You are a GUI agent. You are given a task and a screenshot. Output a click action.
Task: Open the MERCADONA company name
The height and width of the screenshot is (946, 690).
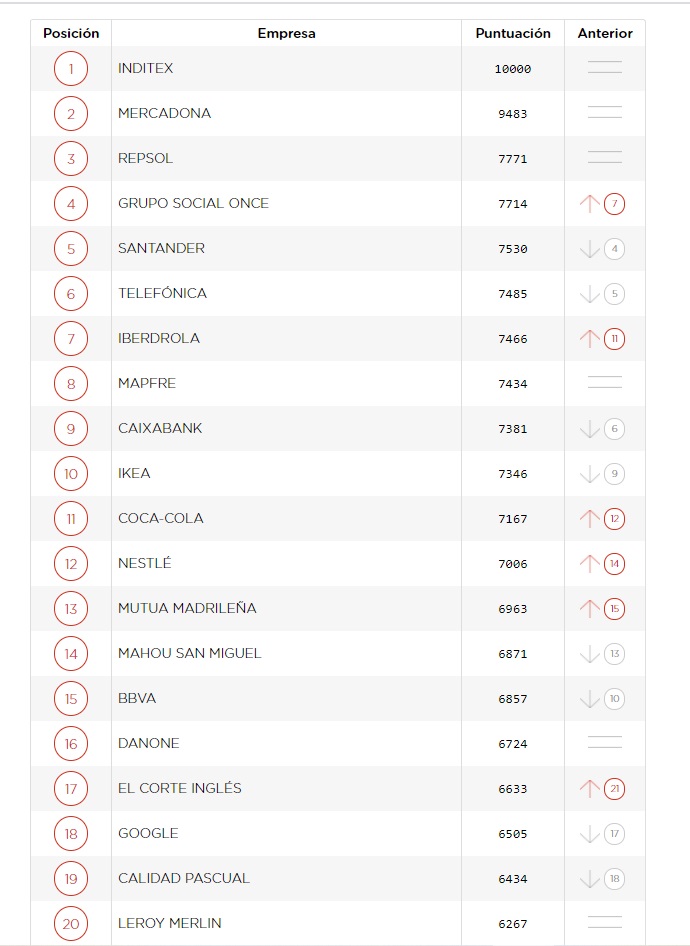165,113
